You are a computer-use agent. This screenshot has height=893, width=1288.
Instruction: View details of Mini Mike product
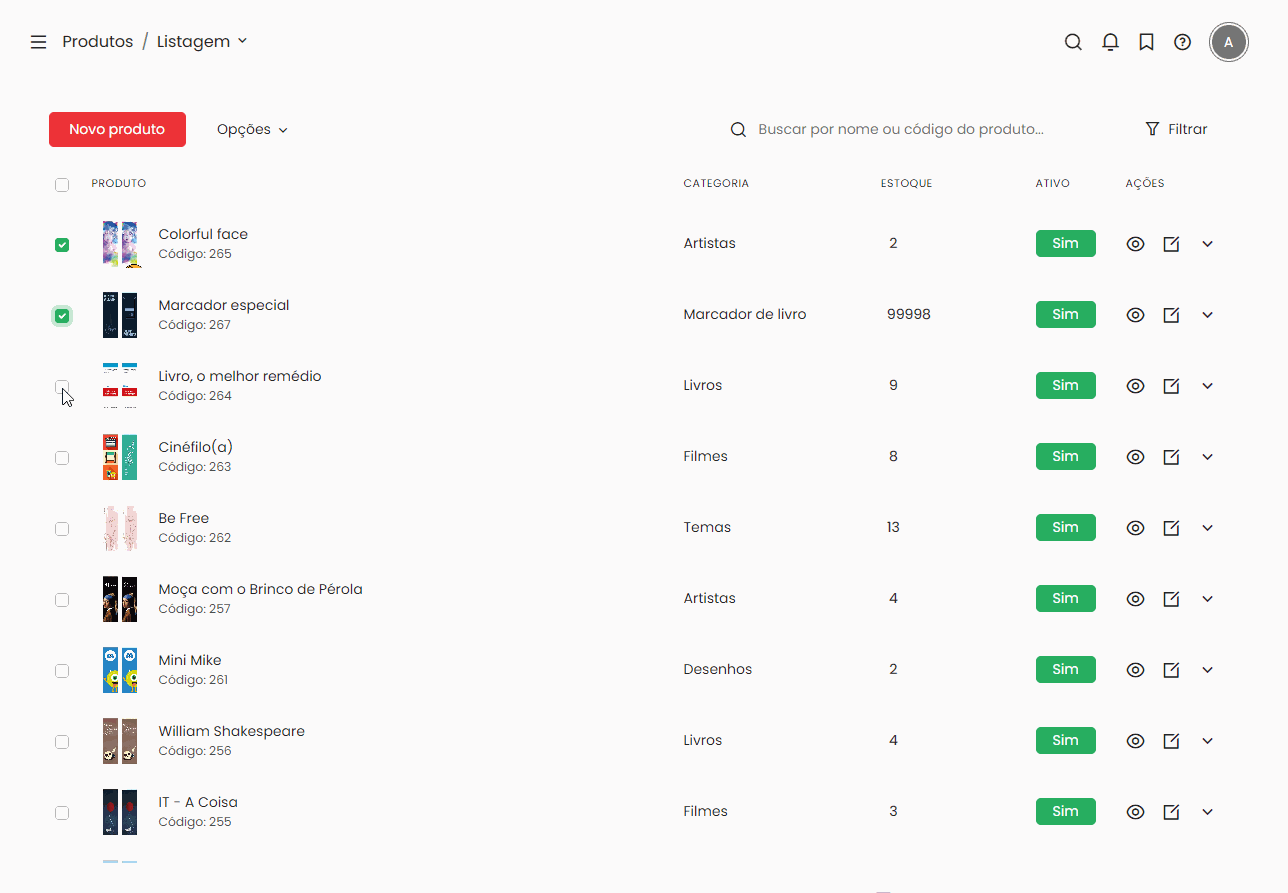(1135, 670)
